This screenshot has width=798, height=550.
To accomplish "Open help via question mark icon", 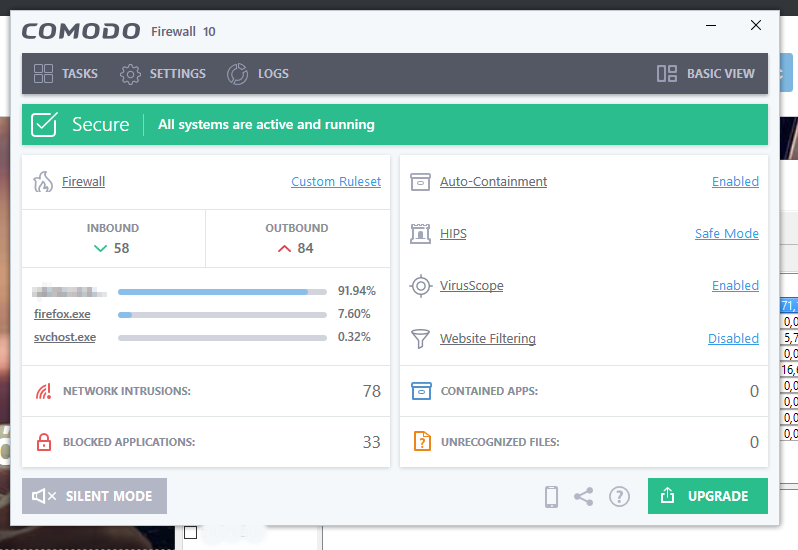I will [619, 497].
